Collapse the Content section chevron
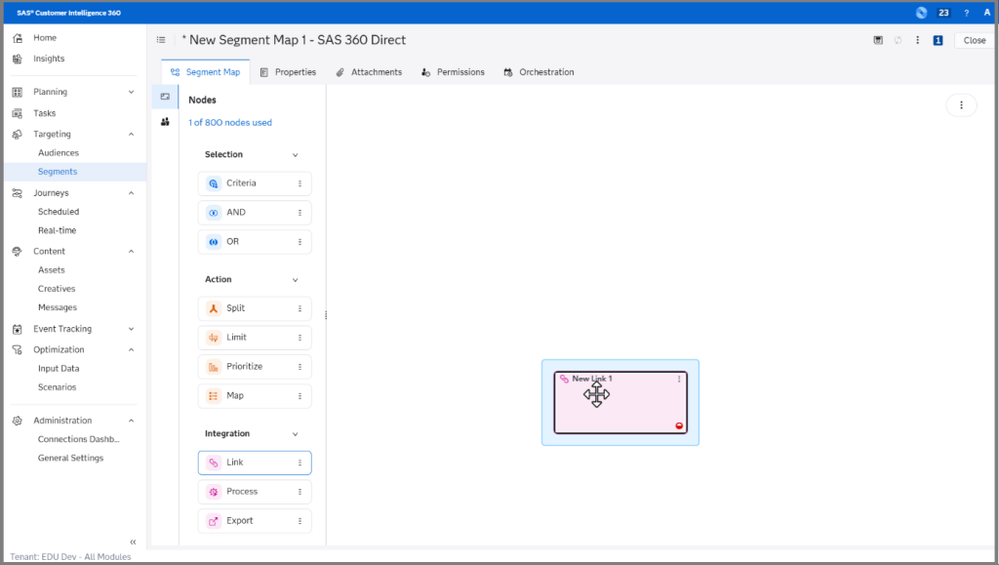This screenshot has width=999, height=565. coord(131,252)
